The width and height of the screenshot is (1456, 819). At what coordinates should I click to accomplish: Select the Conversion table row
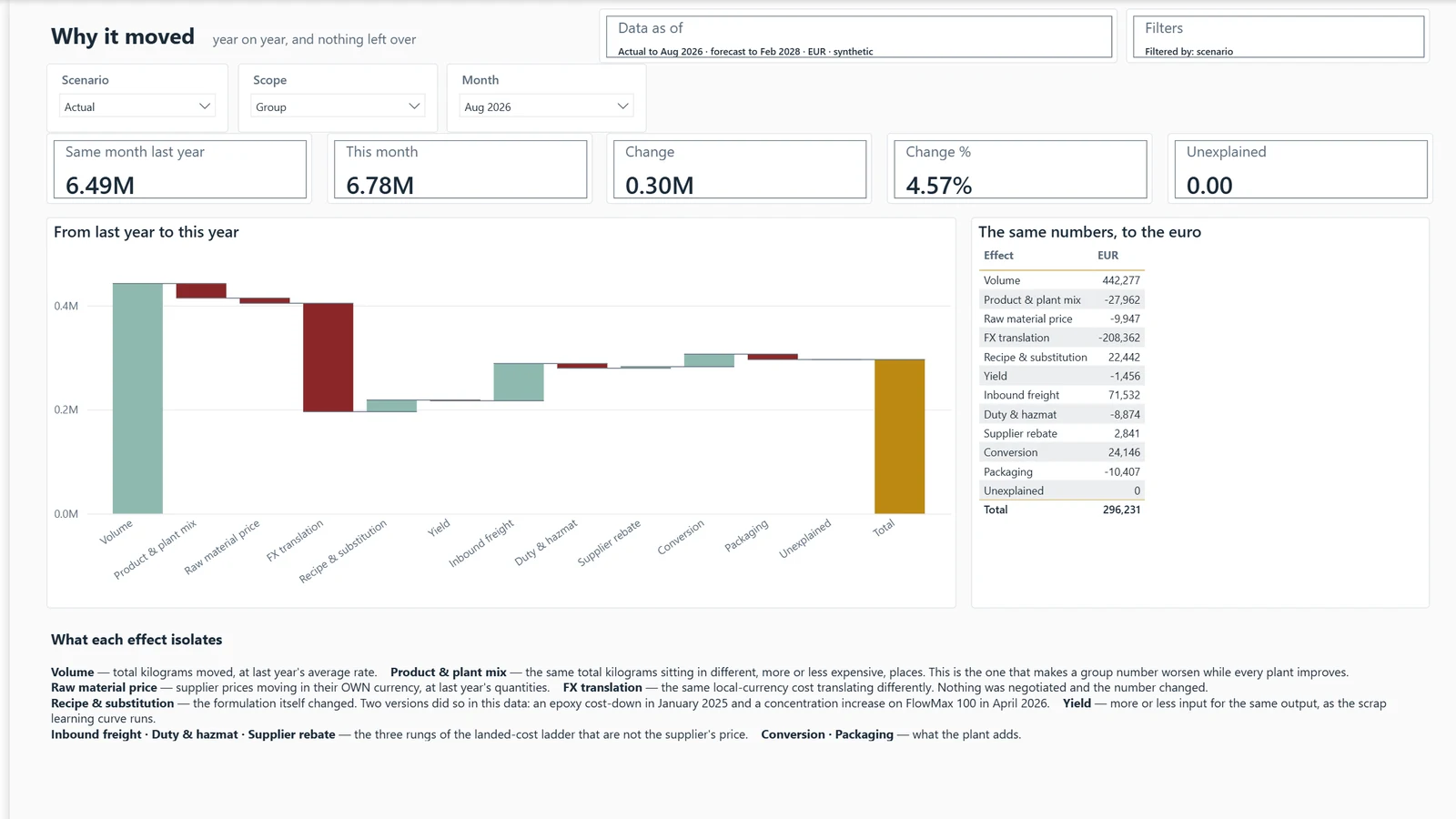click(x=1061, y=452)
